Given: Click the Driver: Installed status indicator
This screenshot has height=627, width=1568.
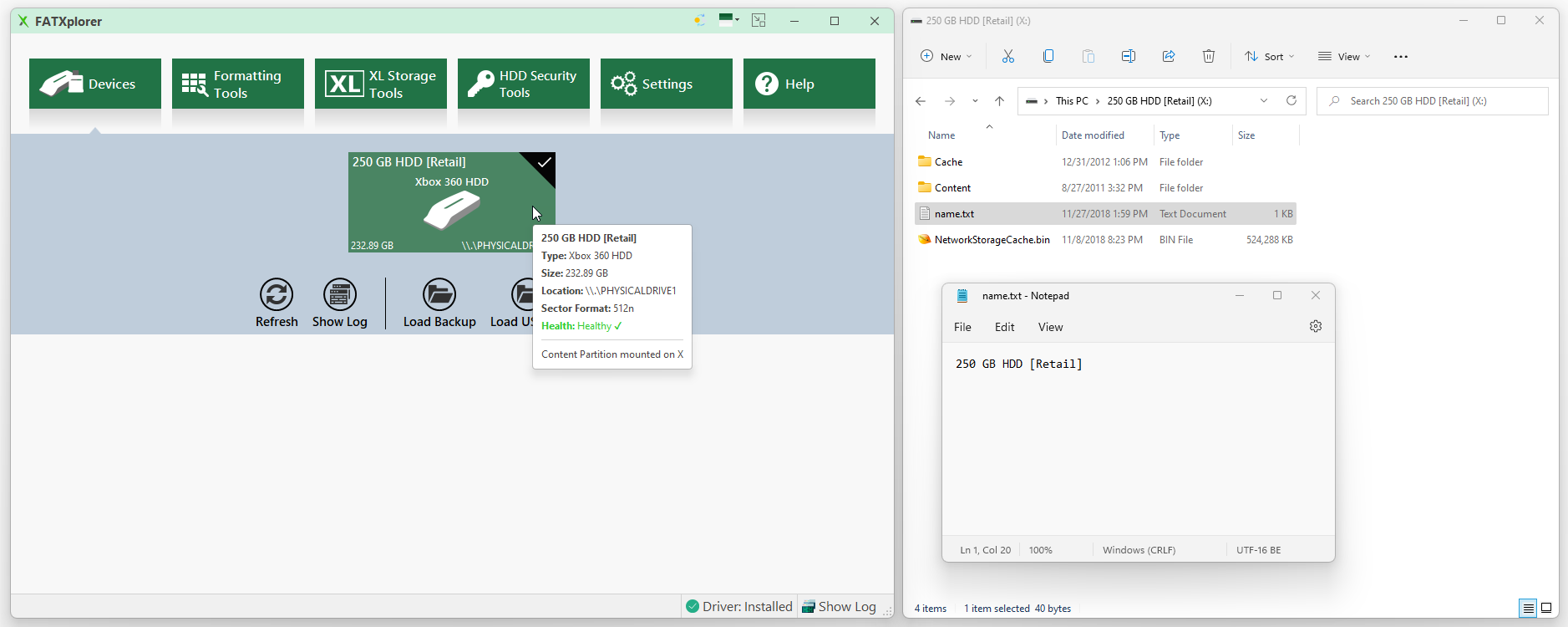Looking at the screenshot, I should pyautogui.click(x=739, y=606).
